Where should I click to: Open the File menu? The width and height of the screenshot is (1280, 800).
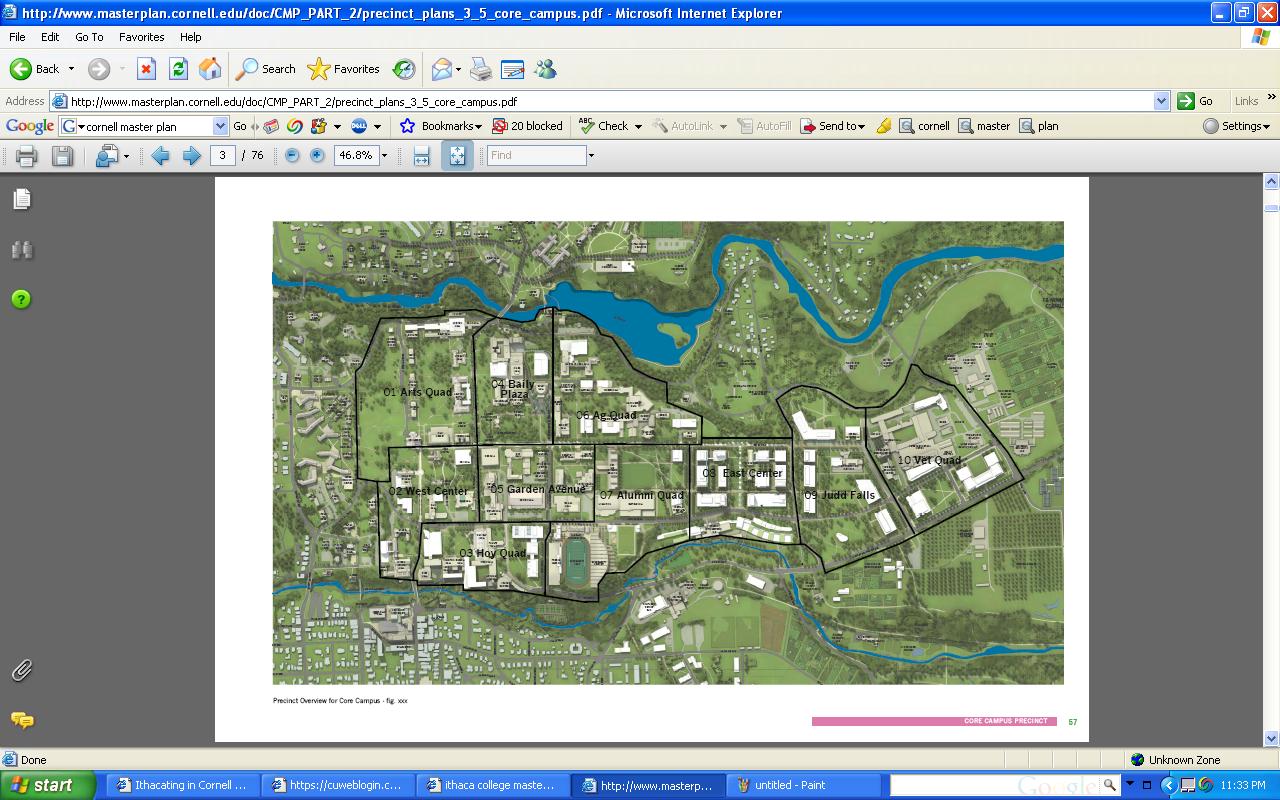point(17,37)
